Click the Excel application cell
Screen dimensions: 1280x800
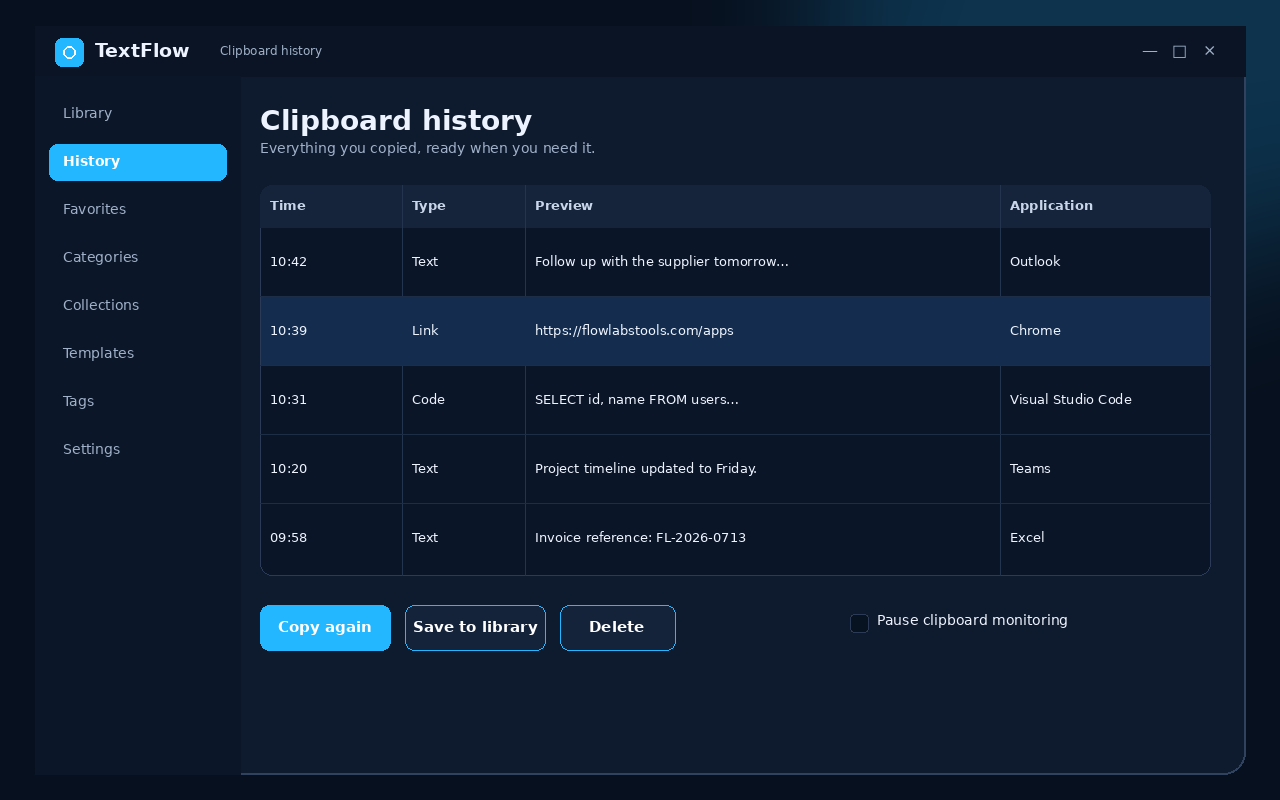coord(1105,539)
